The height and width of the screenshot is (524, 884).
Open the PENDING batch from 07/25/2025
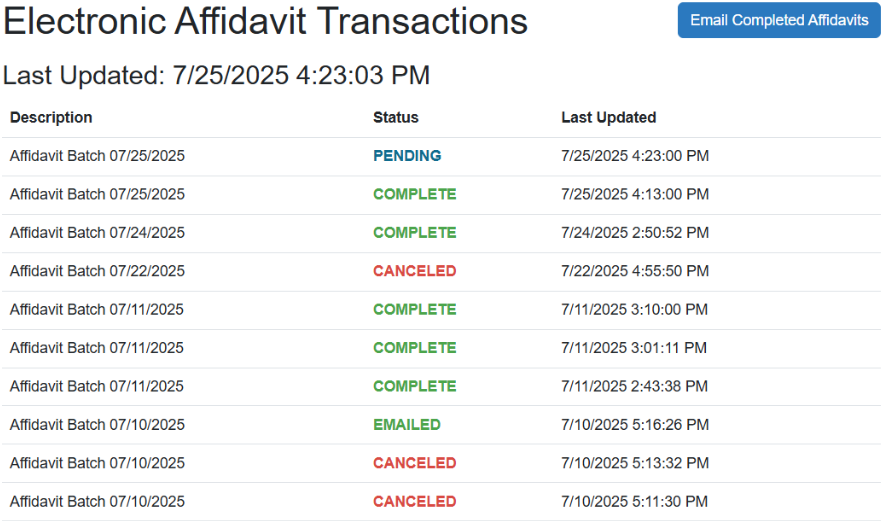pyautogui.click(x=441, y=156)
